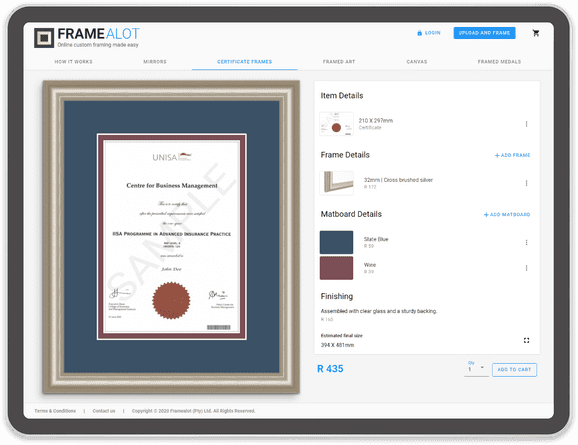Open options menu for Cross brushed silver frame

tap(526, 183)
